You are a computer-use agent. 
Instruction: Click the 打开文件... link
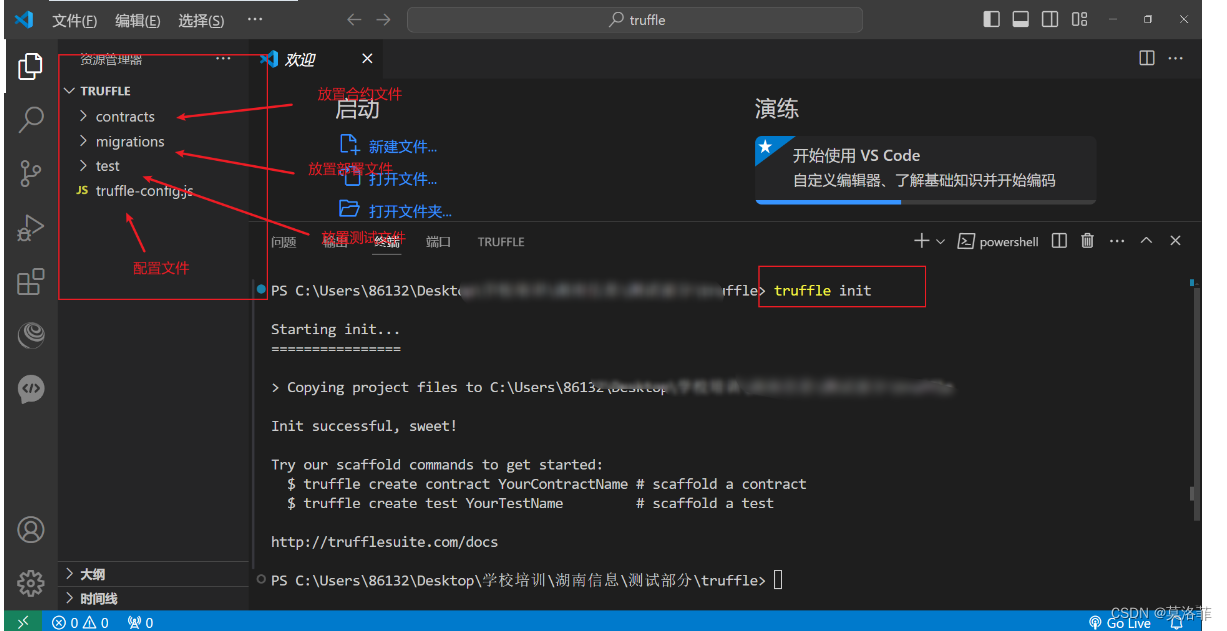click(x=403, y=179)
